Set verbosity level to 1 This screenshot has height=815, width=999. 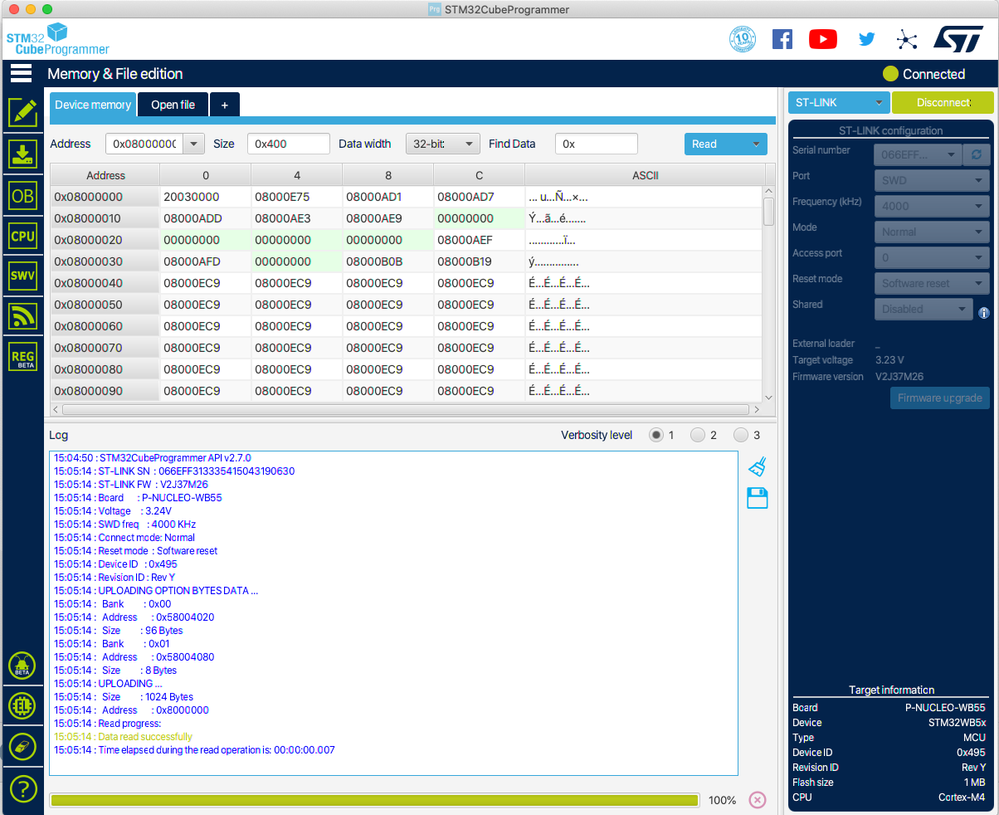point(656,435)
